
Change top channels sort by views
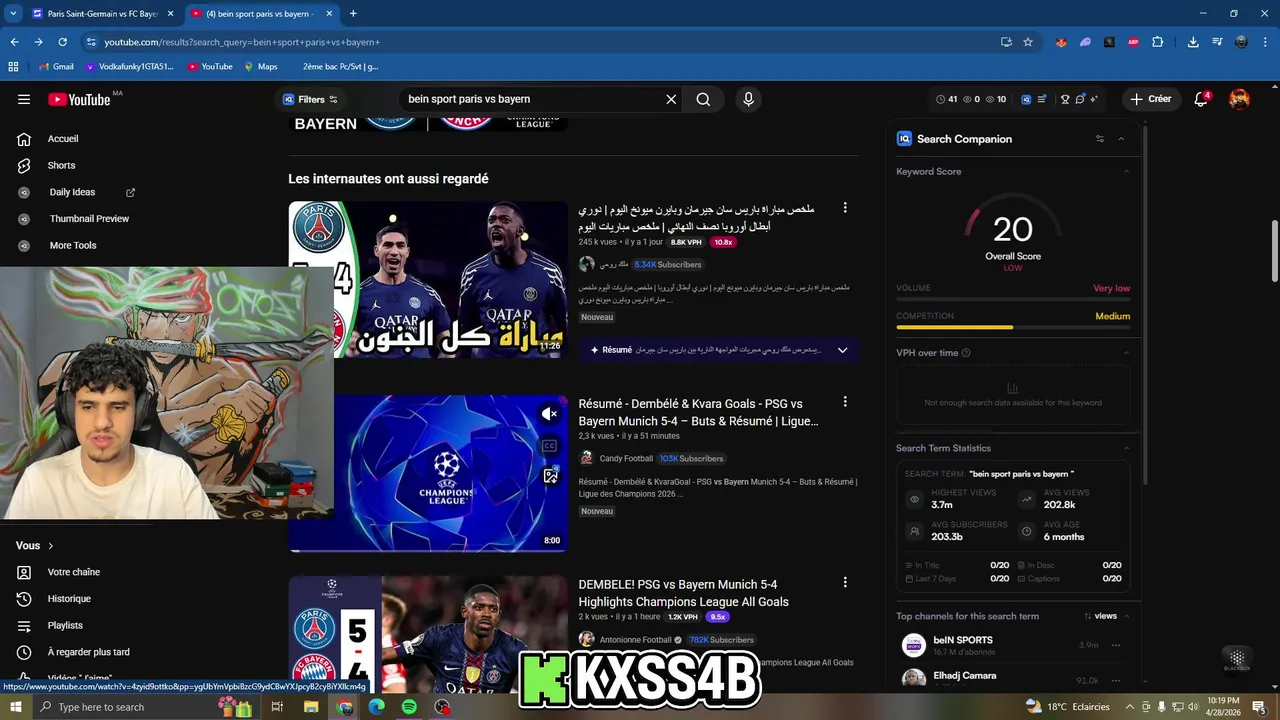tap(1100, 616)
